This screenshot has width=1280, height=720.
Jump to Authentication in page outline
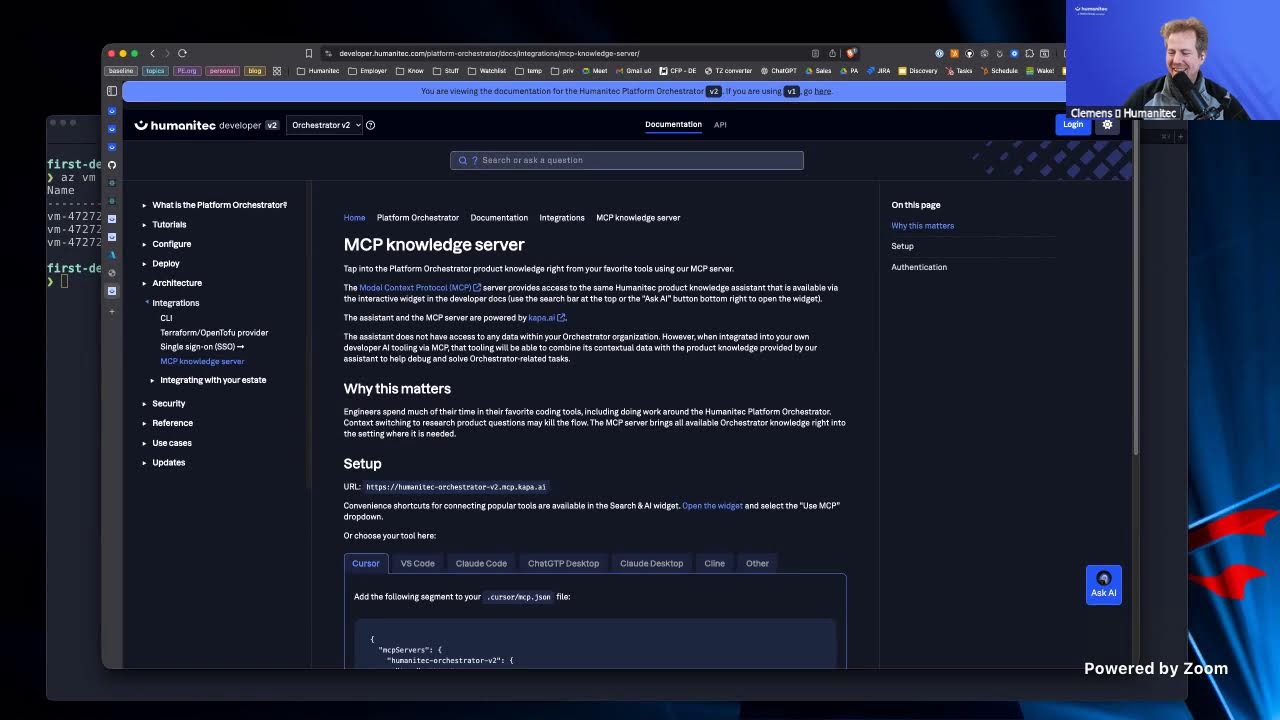[x=919, y=267]
